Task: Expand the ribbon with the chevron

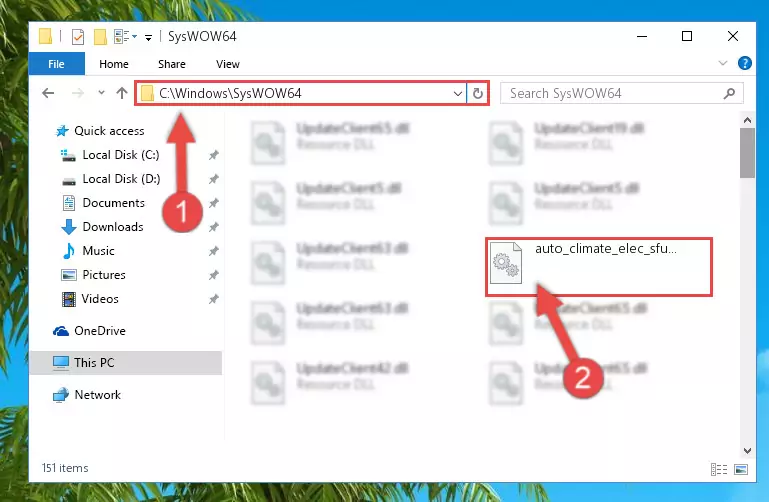Action: pyautogui.click(x=722, y=63)
